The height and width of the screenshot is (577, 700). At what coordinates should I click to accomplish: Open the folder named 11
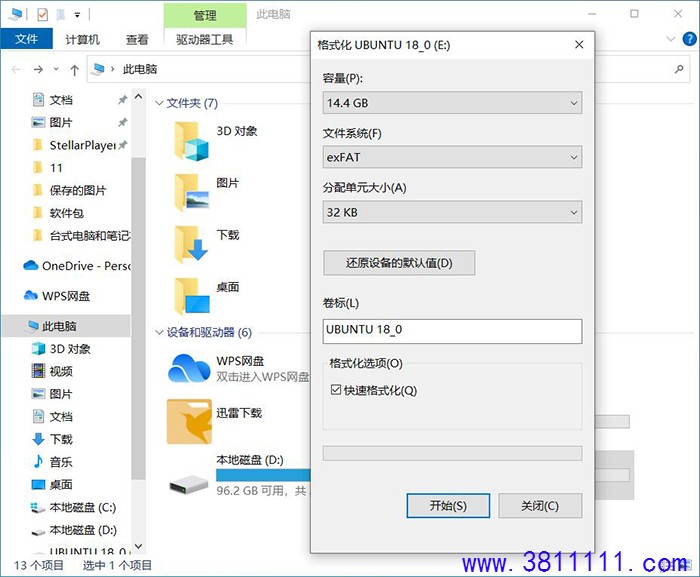(x=56, y=168)
